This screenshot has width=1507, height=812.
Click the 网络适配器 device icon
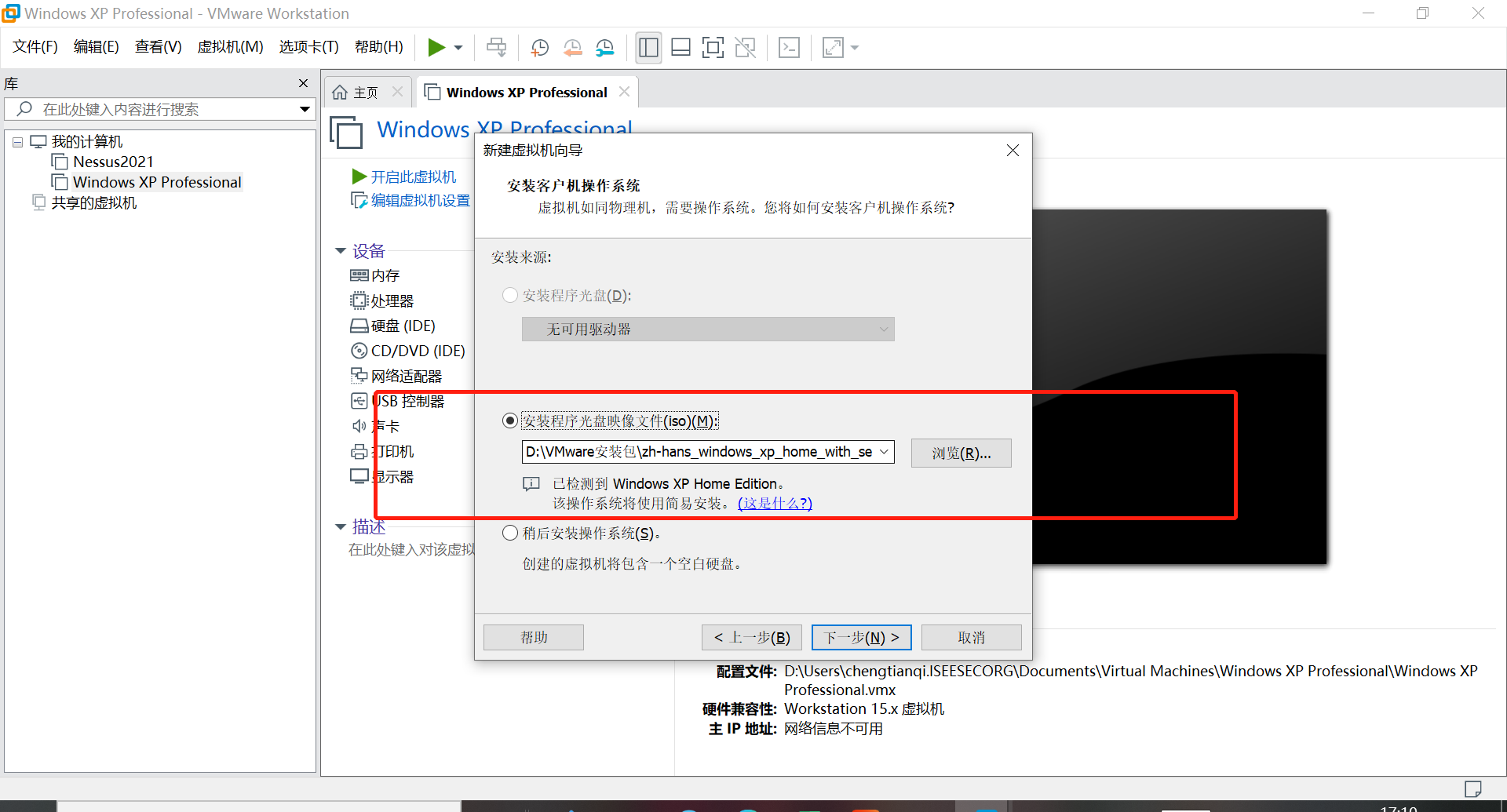(x=359, y=376)
